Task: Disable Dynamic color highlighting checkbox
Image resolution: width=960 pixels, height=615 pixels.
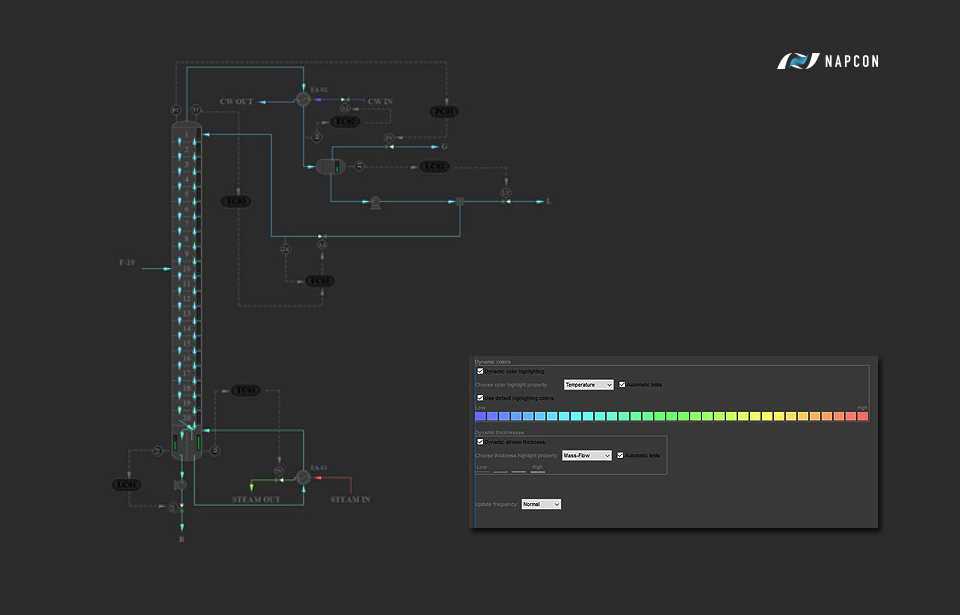Action: [480, 371]
